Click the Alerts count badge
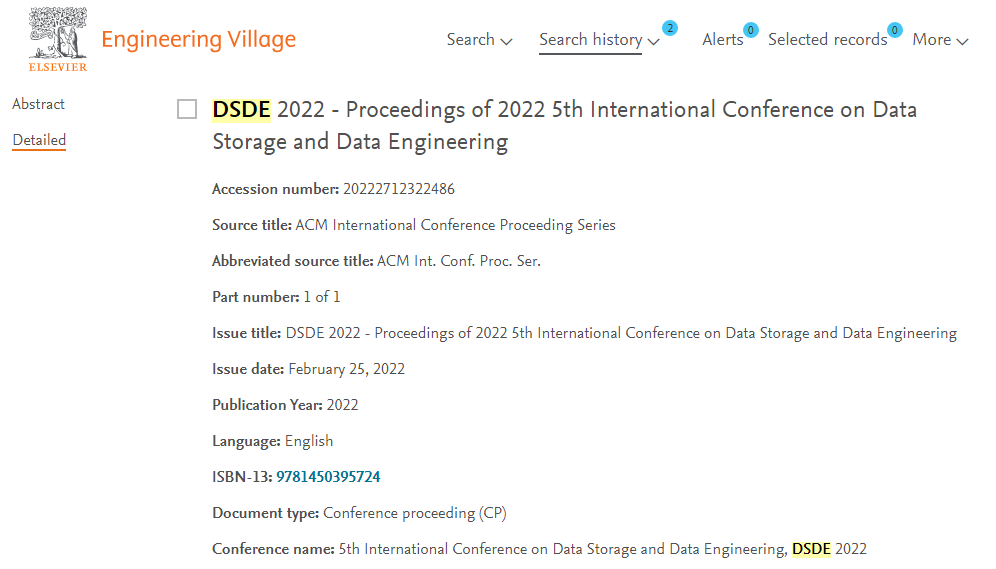996x569 pixels. pyautogui.click(x=750, y=30)
